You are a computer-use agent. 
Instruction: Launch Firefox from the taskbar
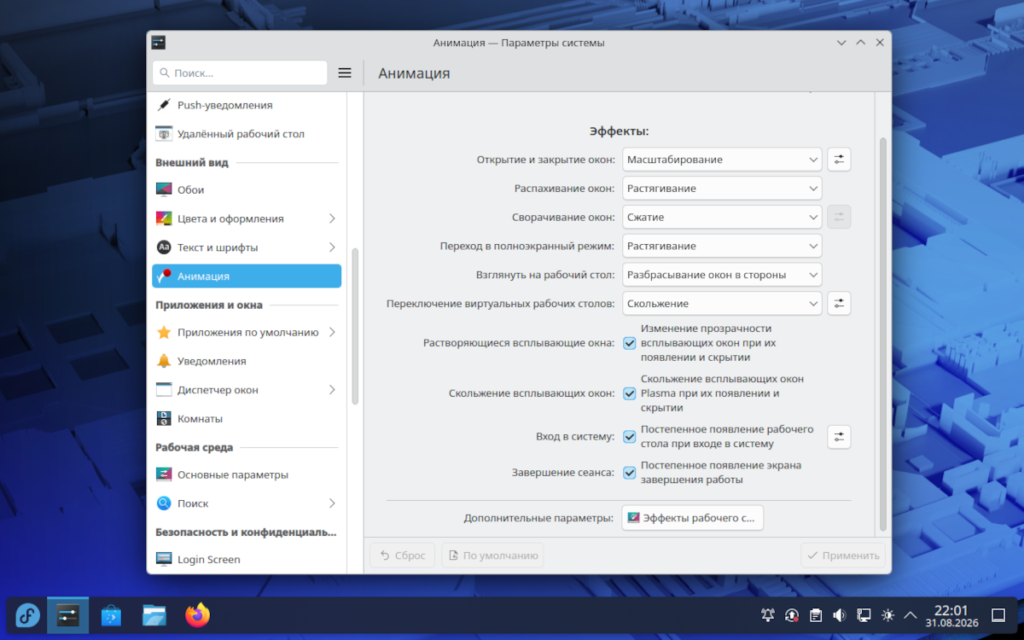[197, 615]
